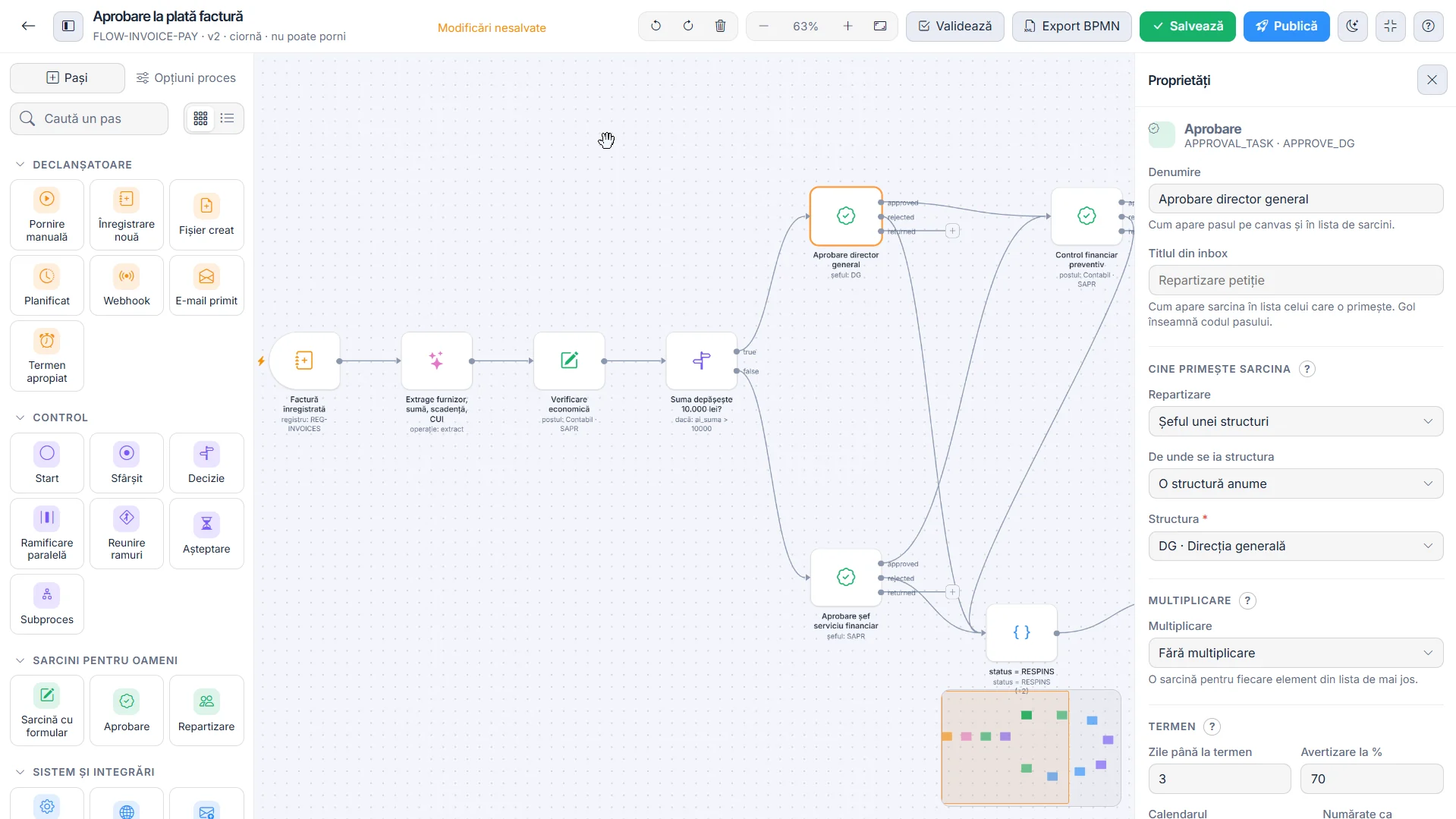
Task: Click the undo icon
Action: pos(656,26)
